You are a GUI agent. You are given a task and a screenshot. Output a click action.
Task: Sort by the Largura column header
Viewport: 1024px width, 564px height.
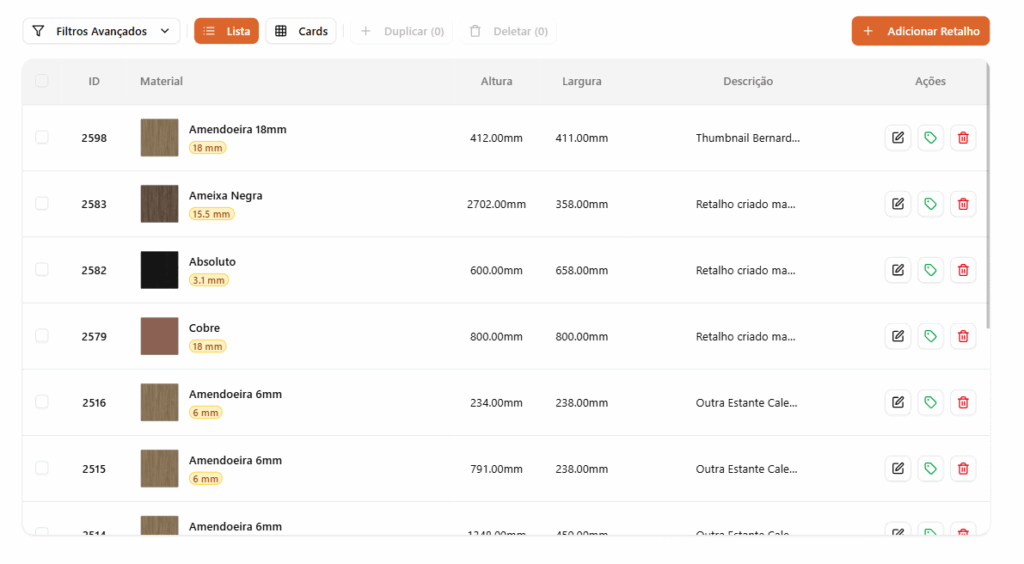pos(581,81)
